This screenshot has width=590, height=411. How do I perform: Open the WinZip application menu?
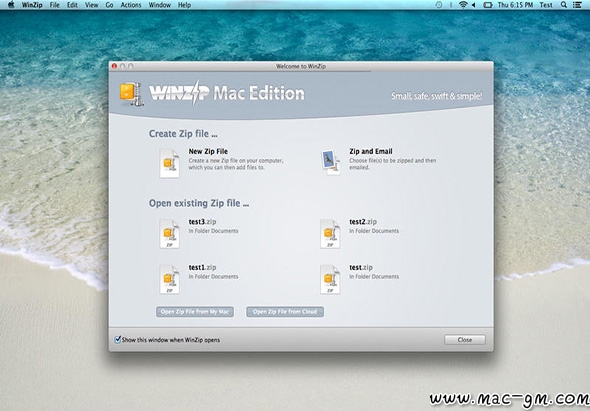(32, 5)
